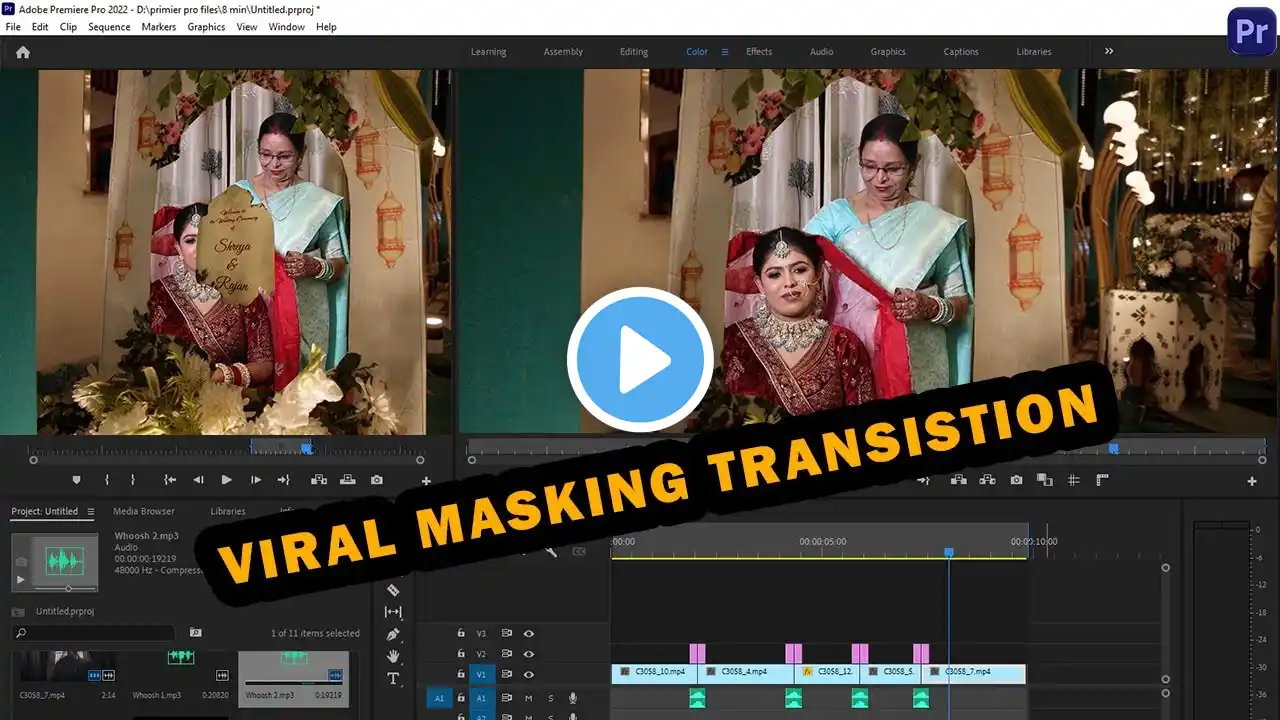Click the C3058_4.mp4 clip on timeline
Image resolution: width=1280 pixels, height=720 pixels.
coord(745,672)
